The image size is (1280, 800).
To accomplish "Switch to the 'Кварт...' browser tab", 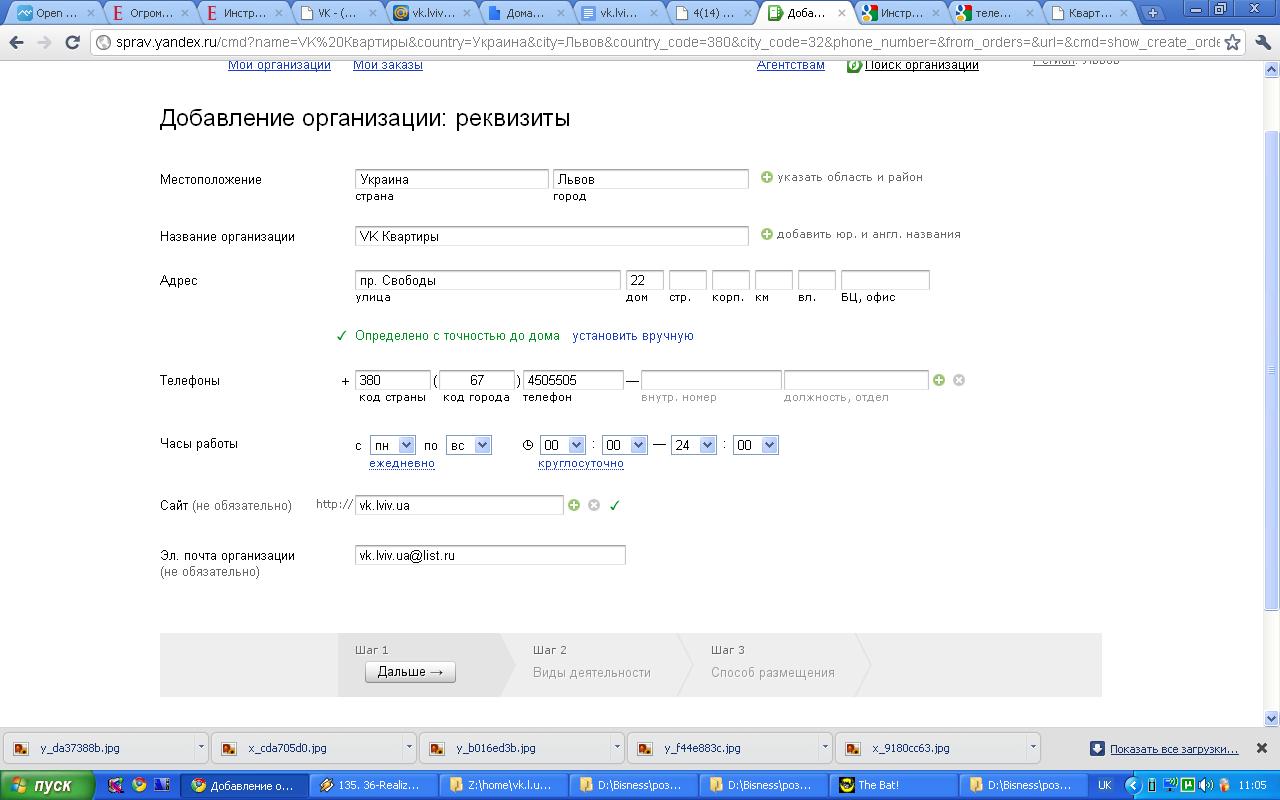I will point(1087,13).
